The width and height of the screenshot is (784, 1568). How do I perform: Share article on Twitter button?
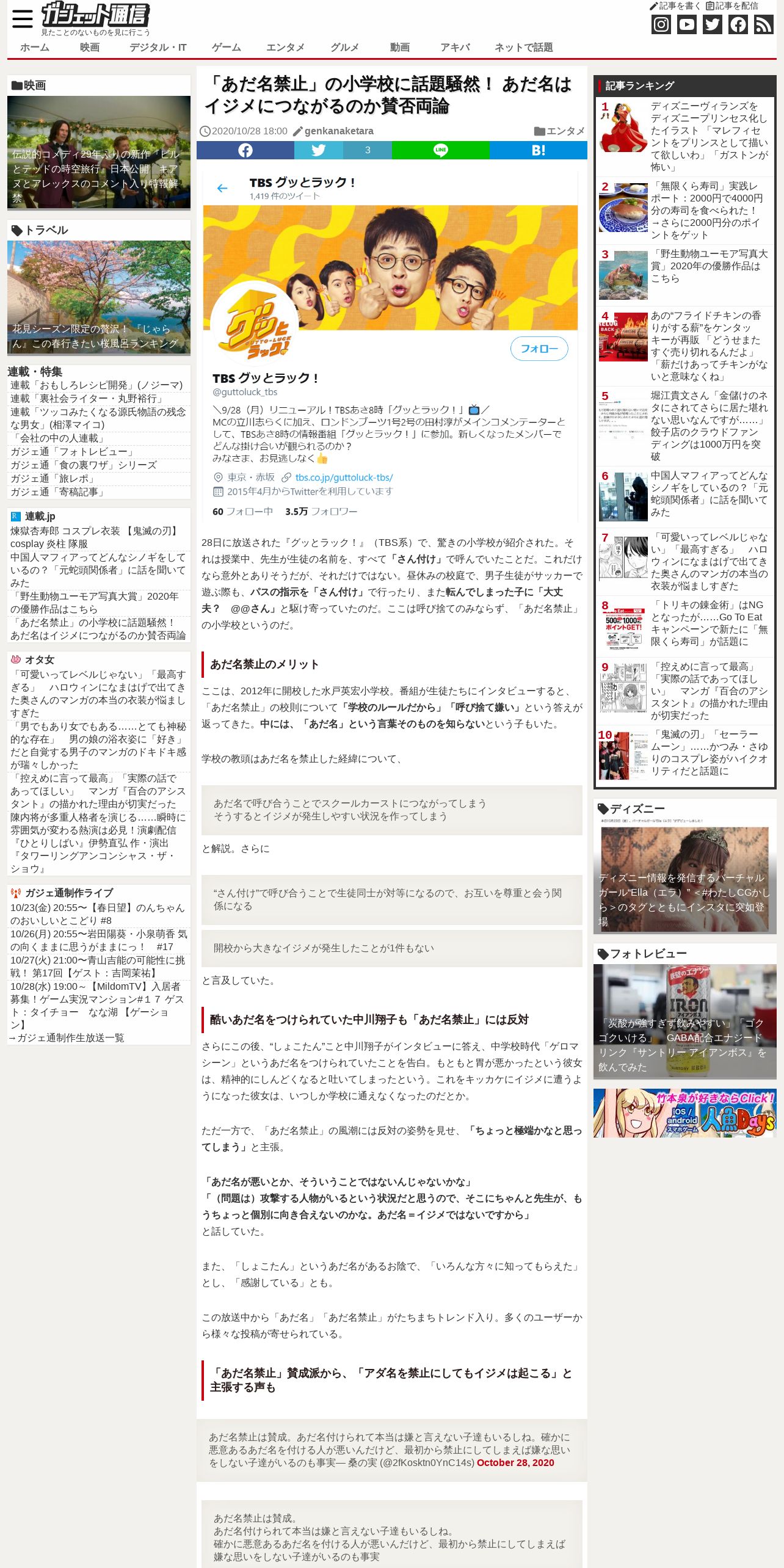pyautogui.click(x=319, y=150)
